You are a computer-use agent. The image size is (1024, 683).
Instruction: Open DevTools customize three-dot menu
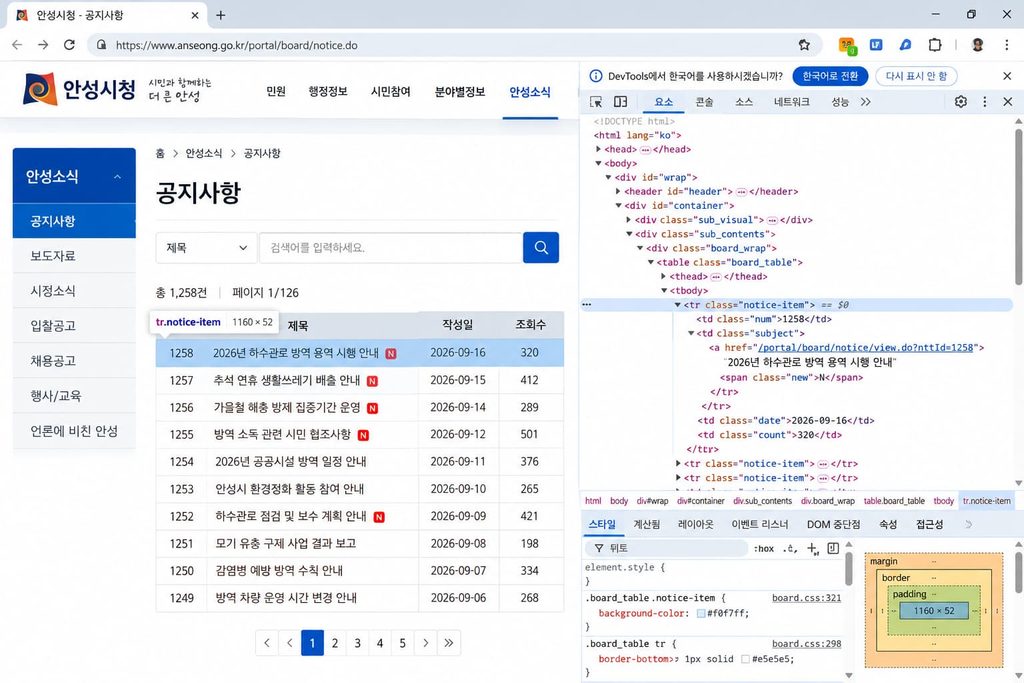click(985, 102)
